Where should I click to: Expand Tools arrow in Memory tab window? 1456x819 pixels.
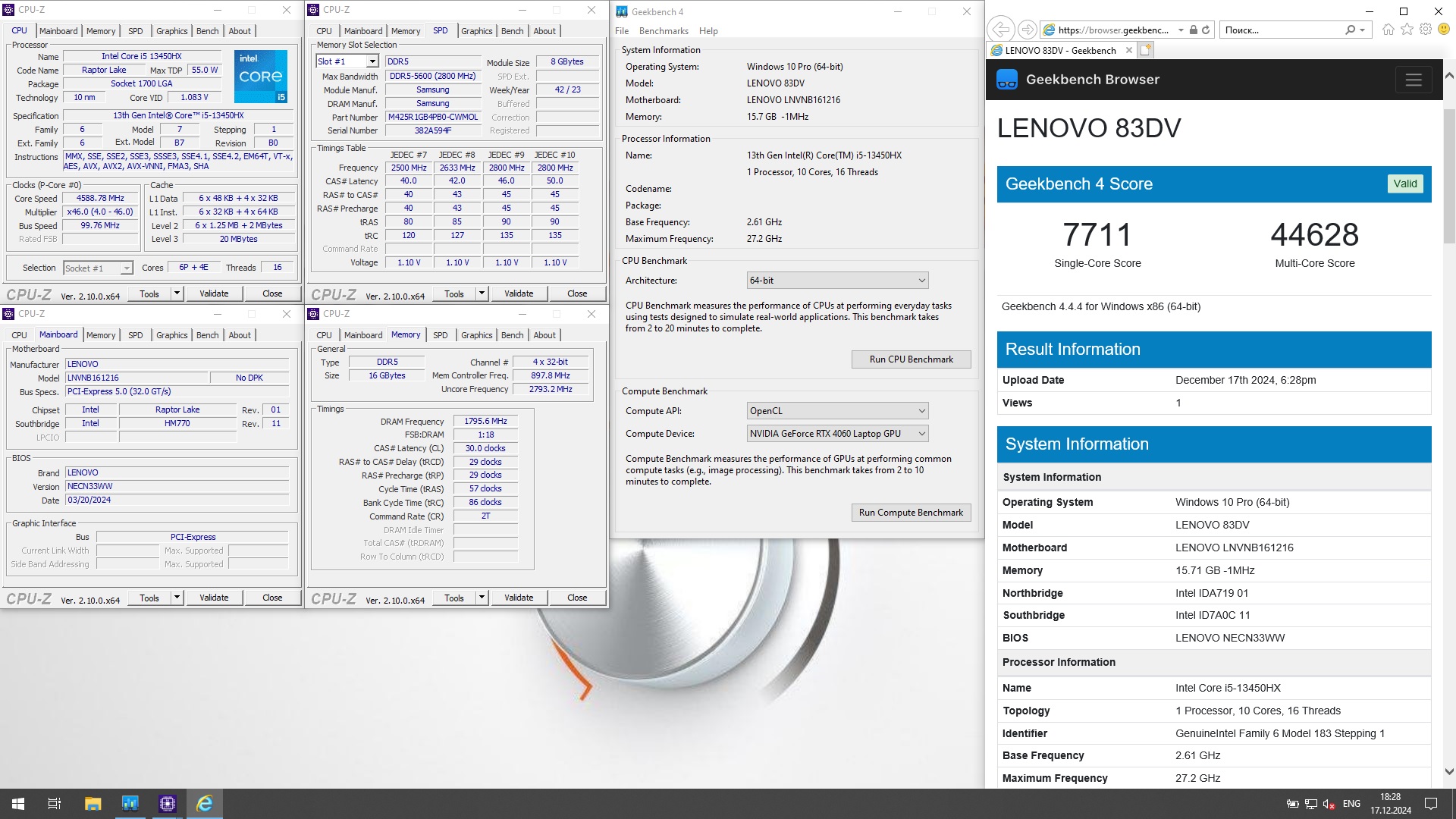(482, 598)
